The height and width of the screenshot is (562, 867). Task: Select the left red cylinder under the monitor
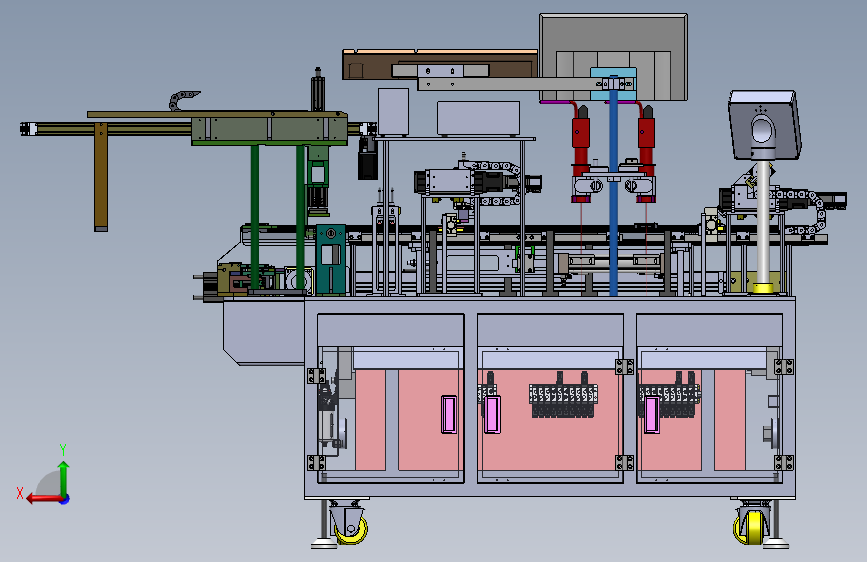click(x=581, y=153)
